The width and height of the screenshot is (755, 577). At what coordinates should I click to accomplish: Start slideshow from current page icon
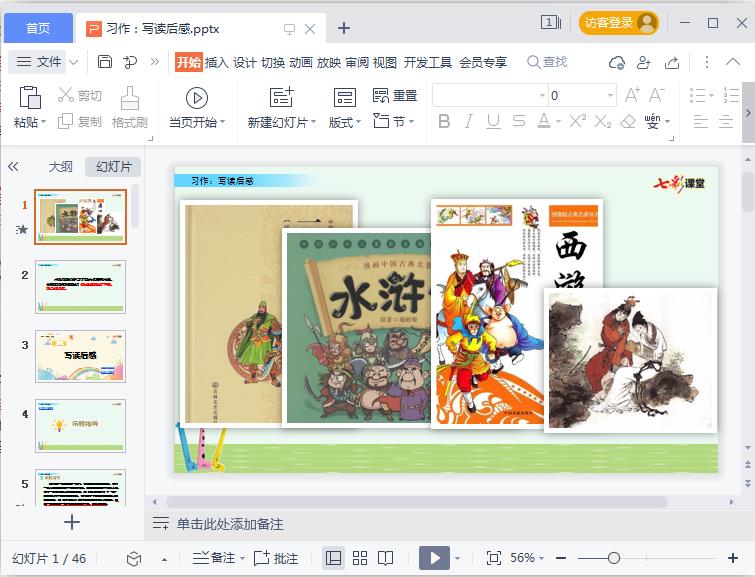pyautogui.click(x=197, y=98)
